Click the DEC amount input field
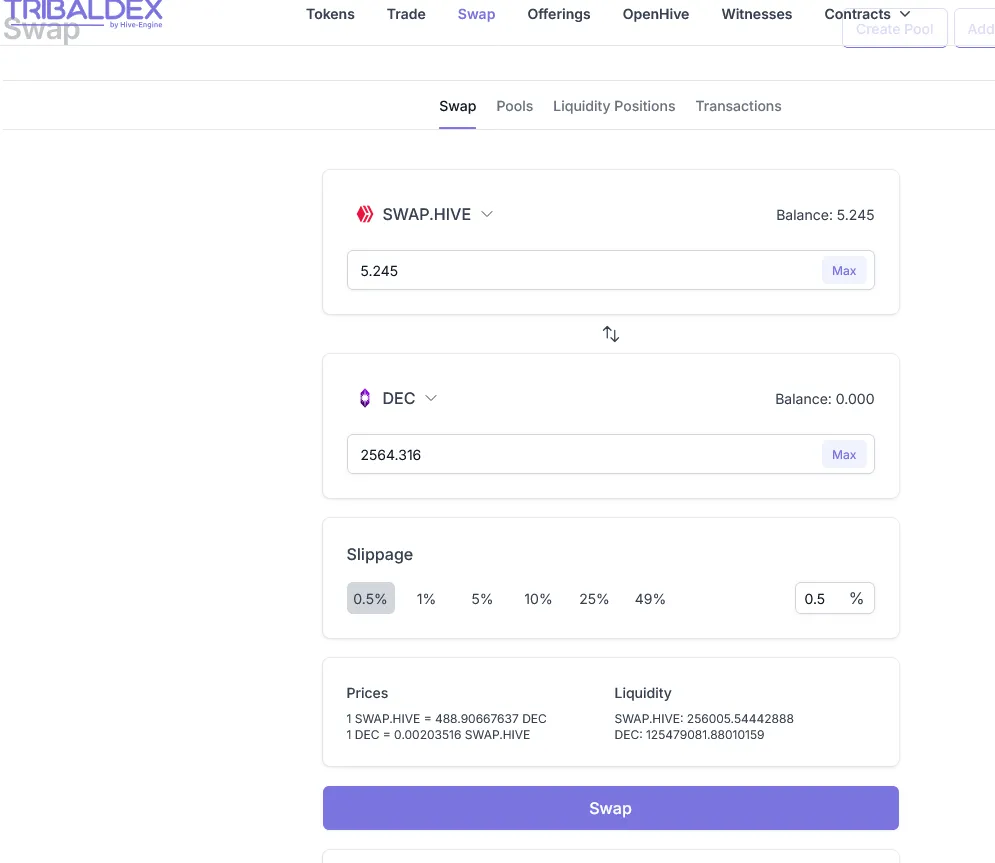This screenshot has width=995, height=863. (x=610, y=454)
